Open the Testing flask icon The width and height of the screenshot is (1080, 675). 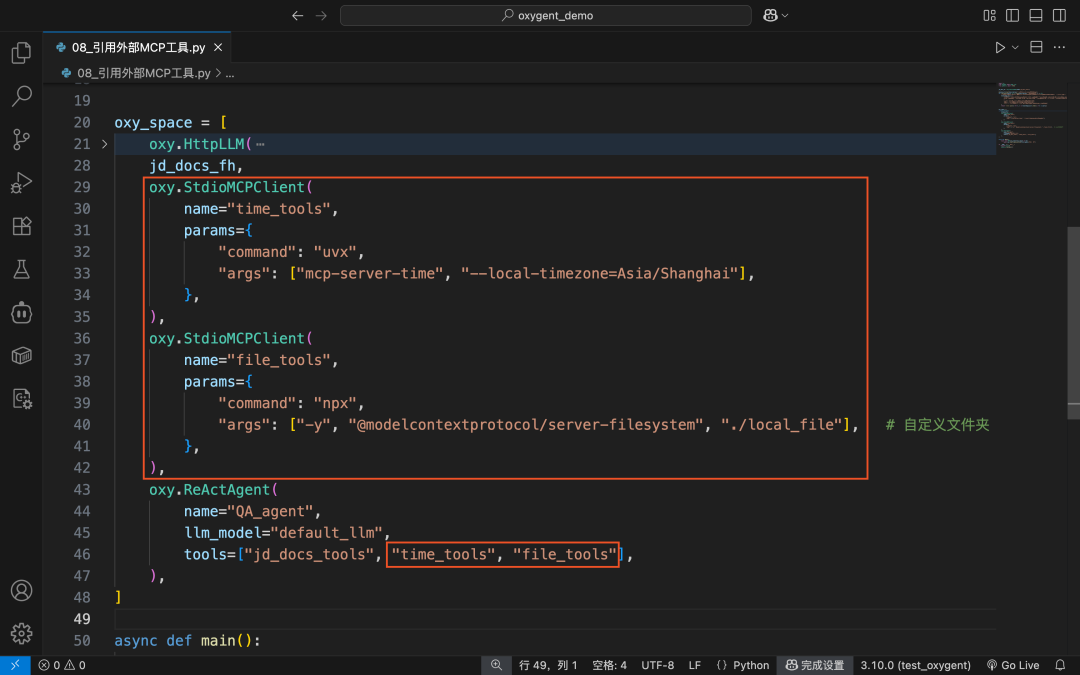(21, 269)
